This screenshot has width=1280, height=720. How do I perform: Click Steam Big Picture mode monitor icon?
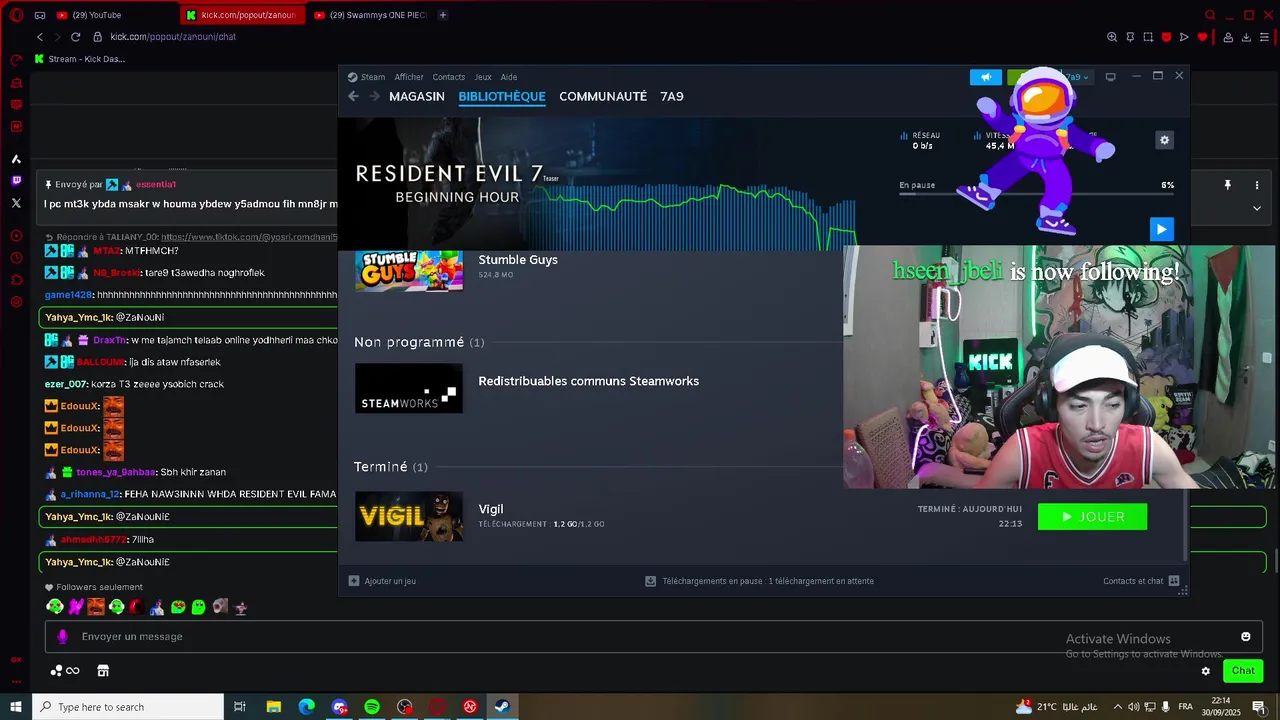[x=1110, y=77]
